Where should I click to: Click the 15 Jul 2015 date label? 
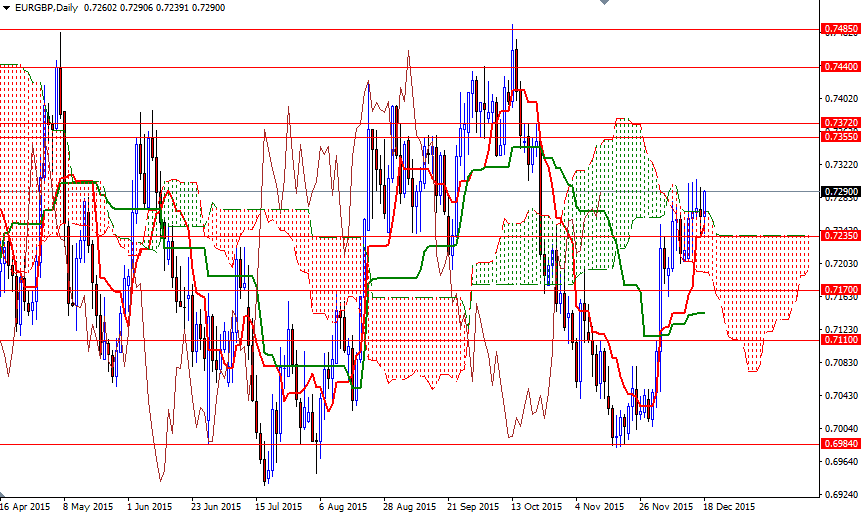point(278,506)
